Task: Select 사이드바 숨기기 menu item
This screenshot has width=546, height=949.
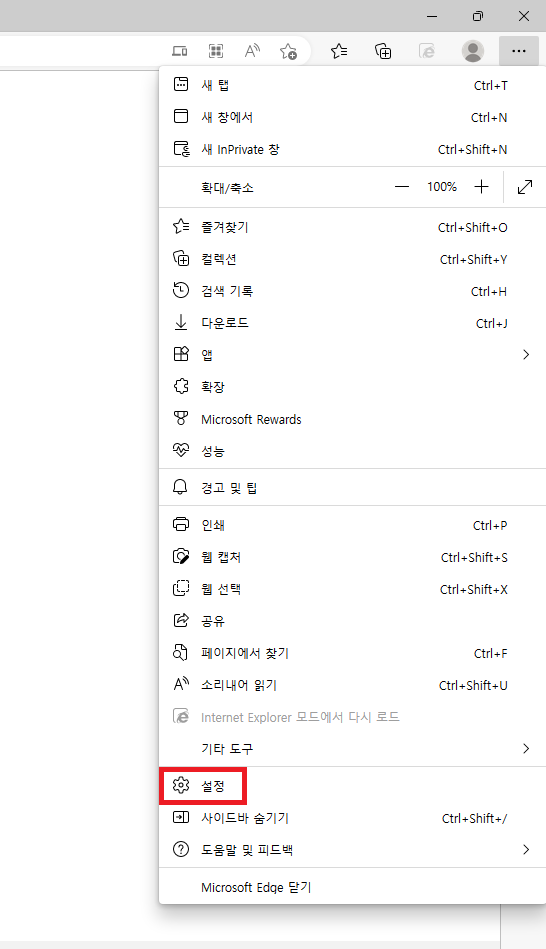Action: coord(352,818)
